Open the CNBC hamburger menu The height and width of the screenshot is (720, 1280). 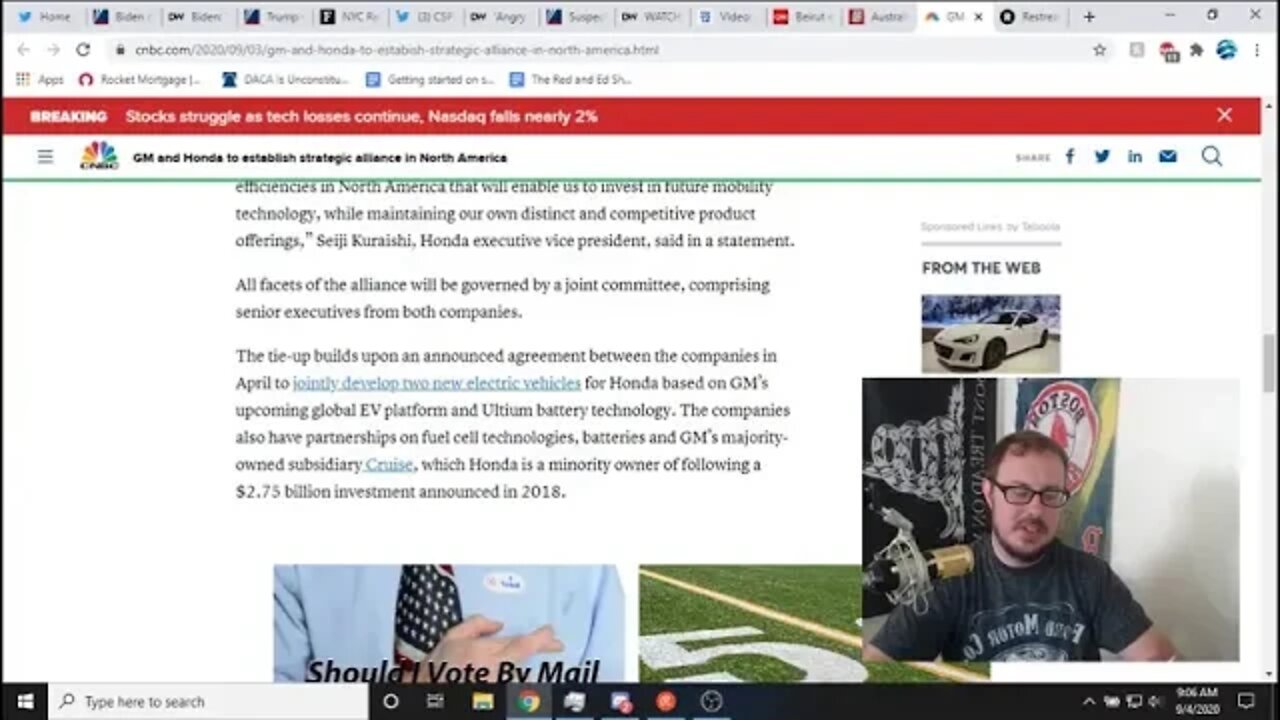click(x=45, y=156)
